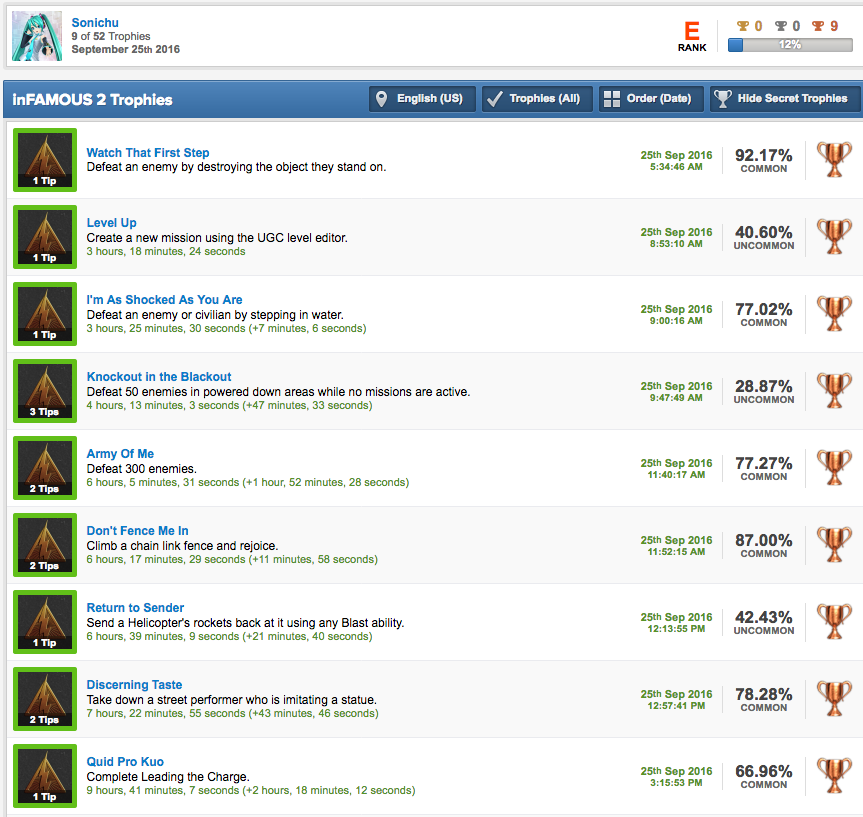Open the Quid Pro Kuo trophy link
863x817 pixels.
pos(125,762)
